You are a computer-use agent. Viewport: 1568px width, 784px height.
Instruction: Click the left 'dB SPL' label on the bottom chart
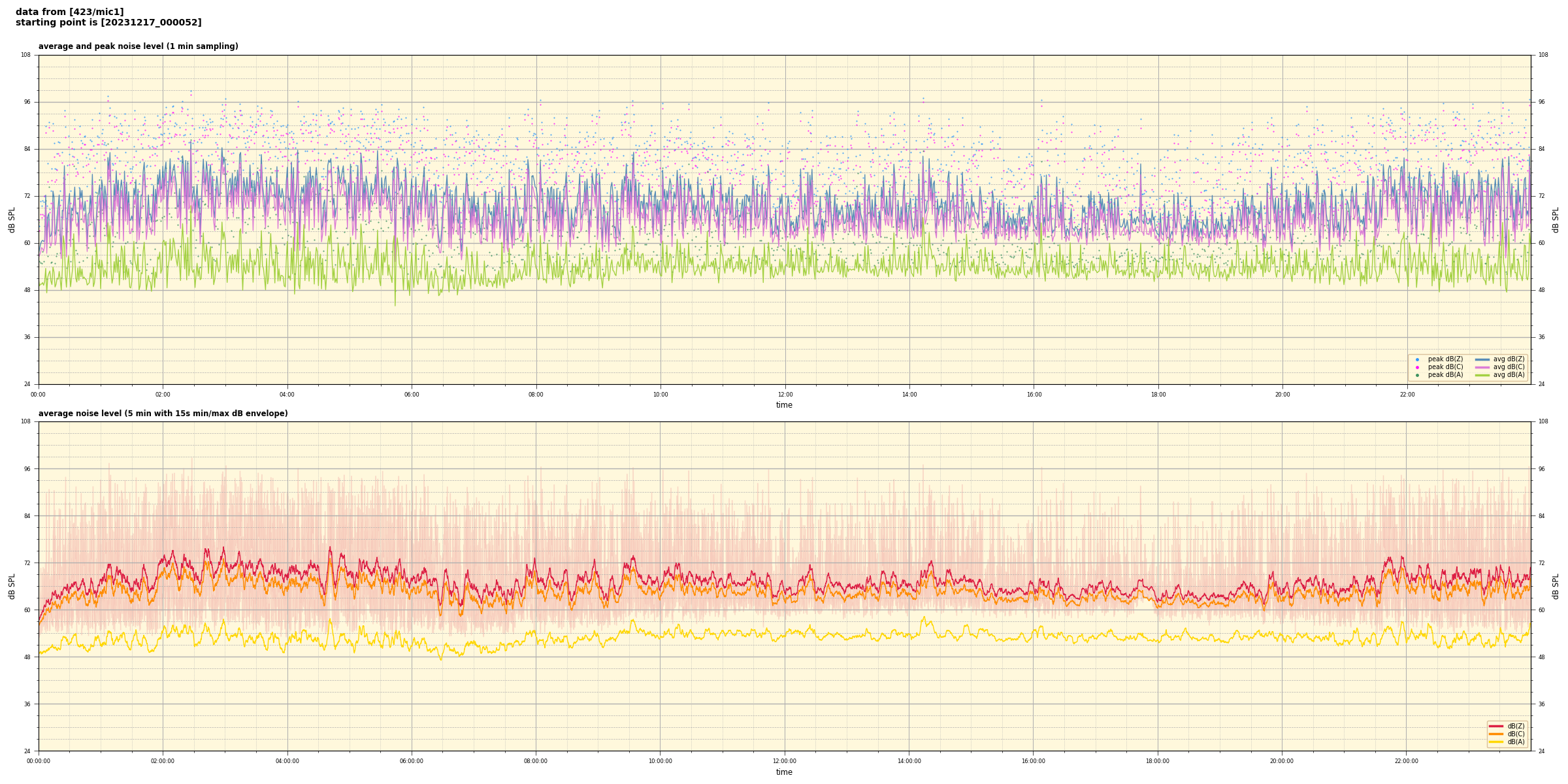click(12, 586)
